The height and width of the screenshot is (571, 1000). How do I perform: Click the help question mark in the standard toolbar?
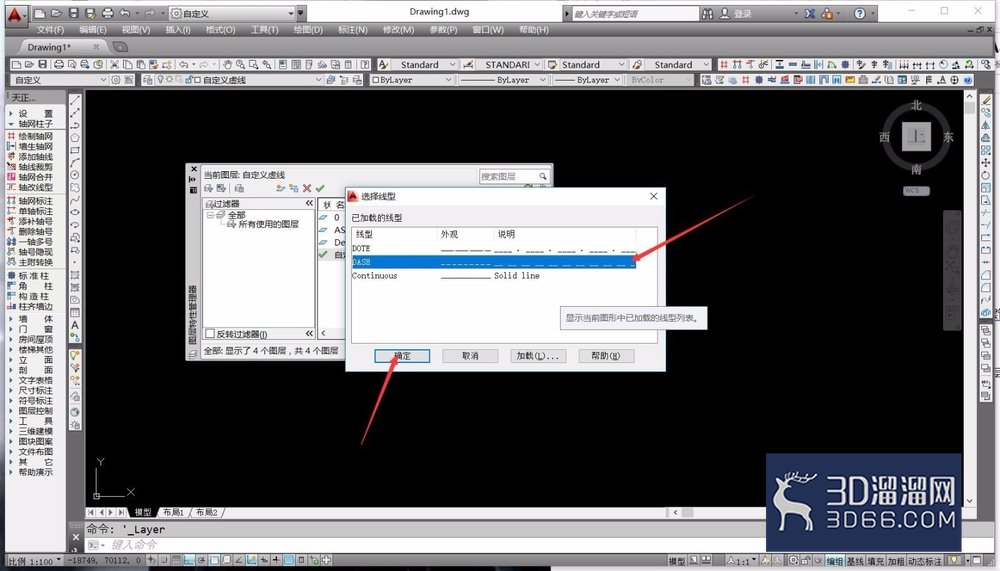[x=364, y=64]
